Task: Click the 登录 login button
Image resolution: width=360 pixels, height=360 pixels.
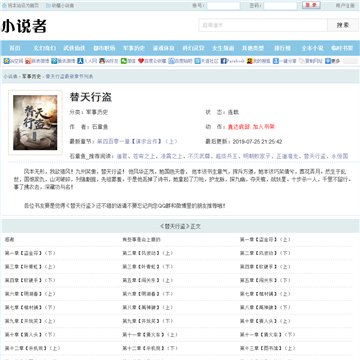Action: tap(311, 5)
